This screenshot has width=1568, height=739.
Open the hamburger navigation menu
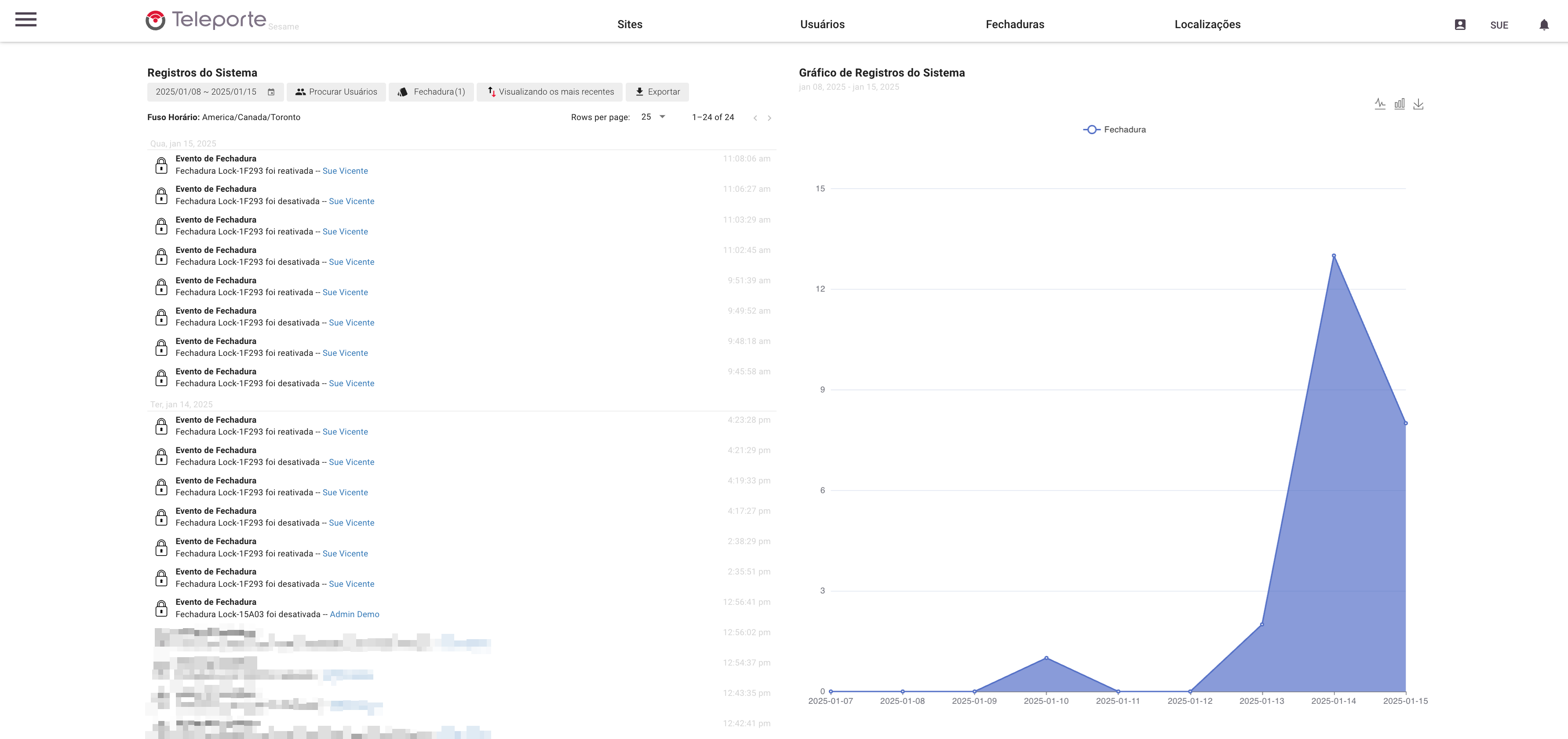tap(26, 20)
